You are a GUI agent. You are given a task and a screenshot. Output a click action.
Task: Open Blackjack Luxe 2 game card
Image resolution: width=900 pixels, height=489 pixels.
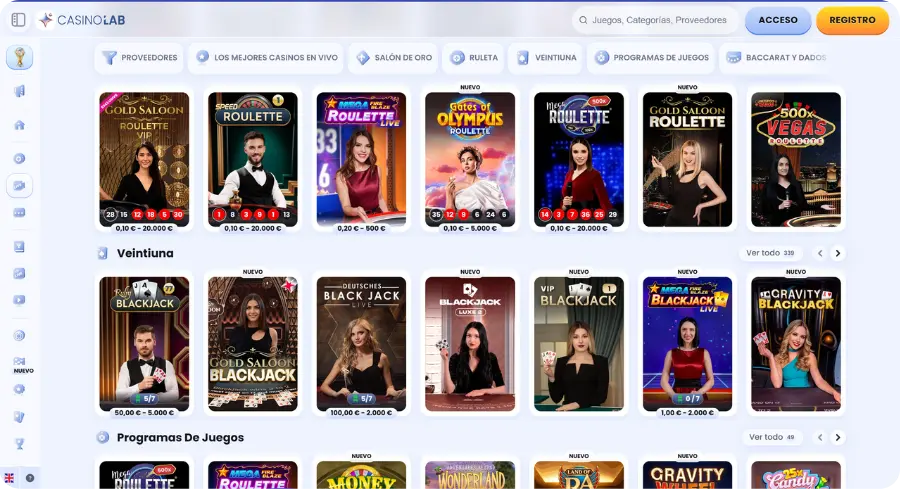coord(470,344)
